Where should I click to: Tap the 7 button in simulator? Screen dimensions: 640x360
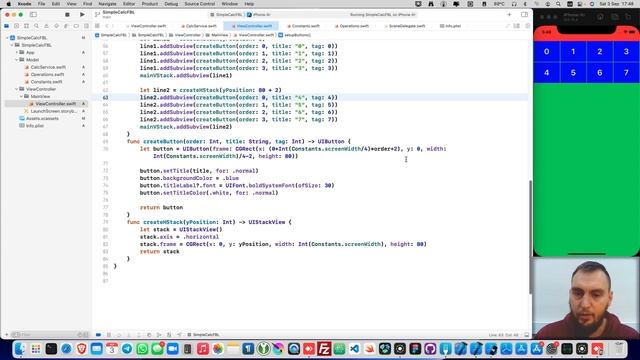(626, 73)
